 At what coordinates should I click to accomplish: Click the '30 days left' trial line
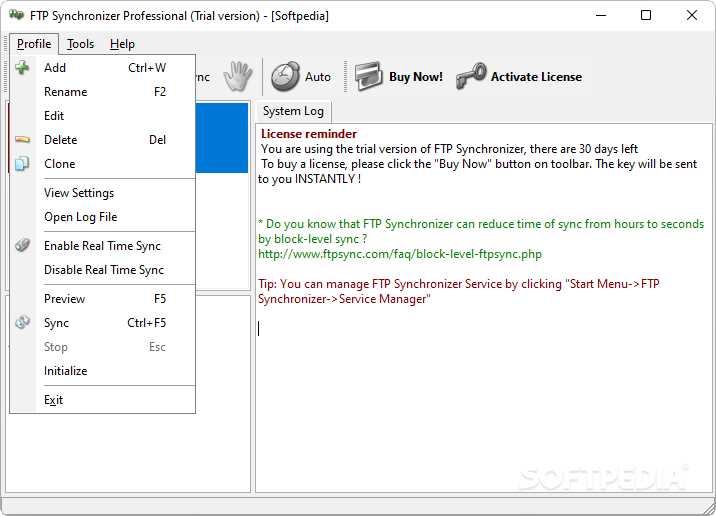click(449, 149)
